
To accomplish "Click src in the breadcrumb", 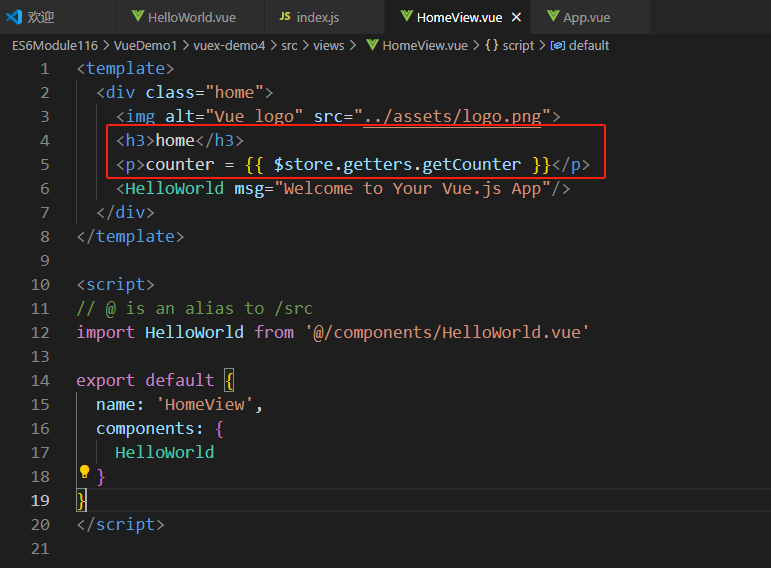I will point(289,46).
